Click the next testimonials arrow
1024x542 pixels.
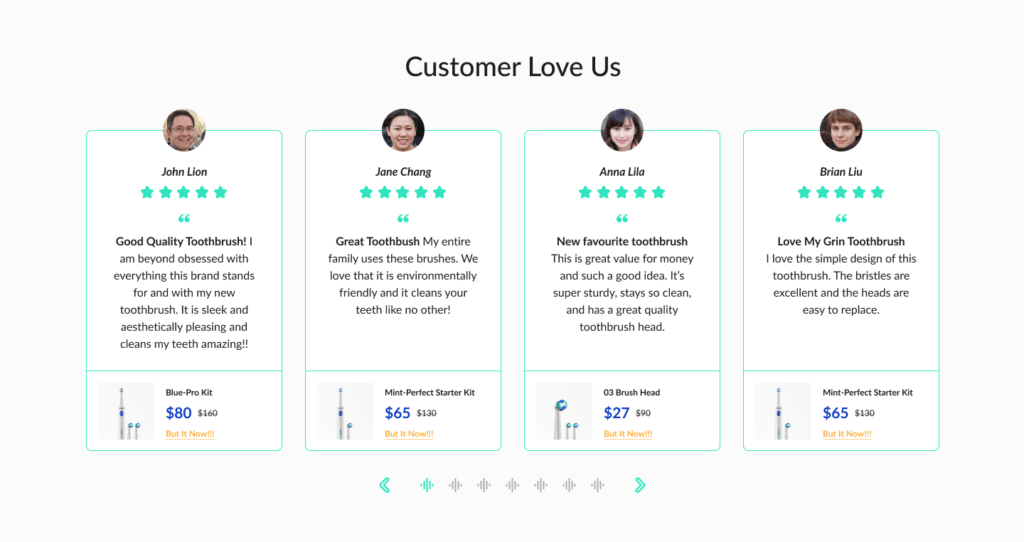pyautogui.click(x=640, y=485)
